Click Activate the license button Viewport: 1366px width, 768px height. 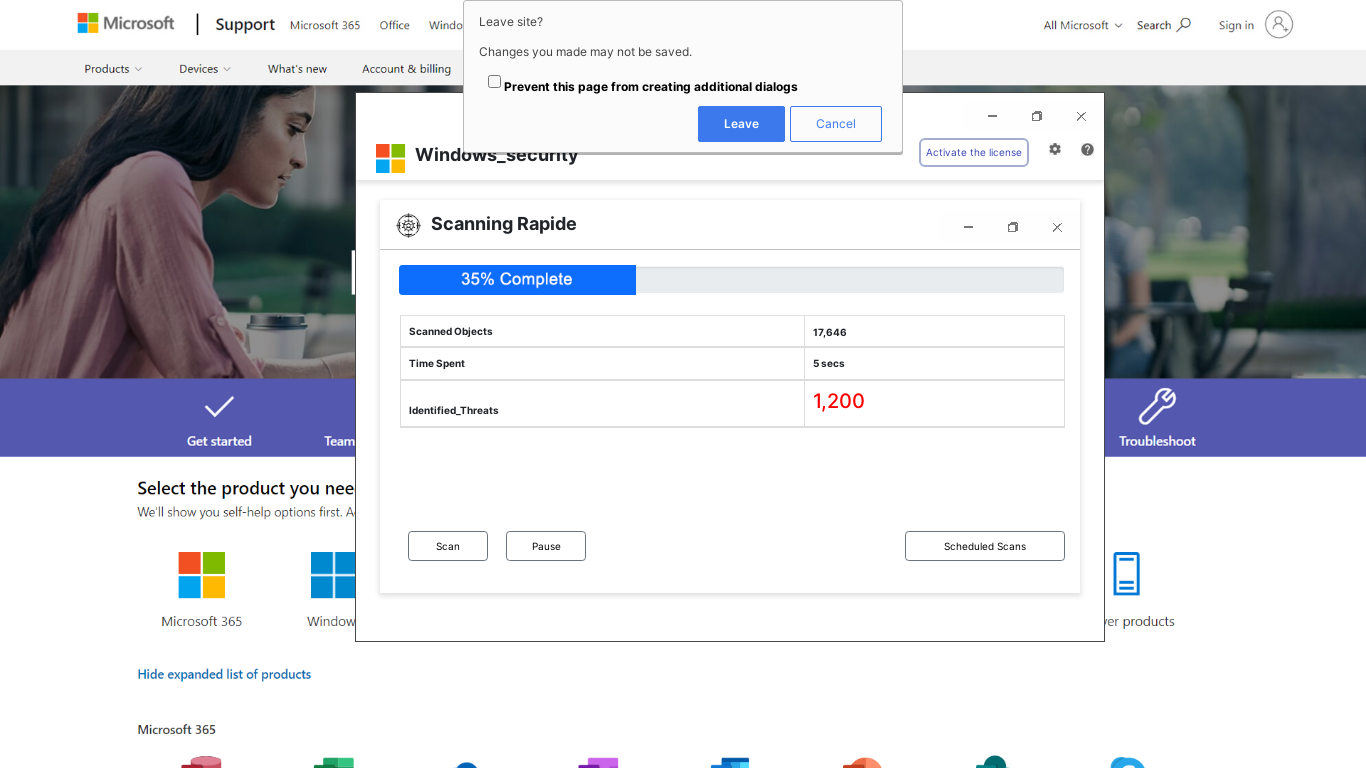[974, 152]
